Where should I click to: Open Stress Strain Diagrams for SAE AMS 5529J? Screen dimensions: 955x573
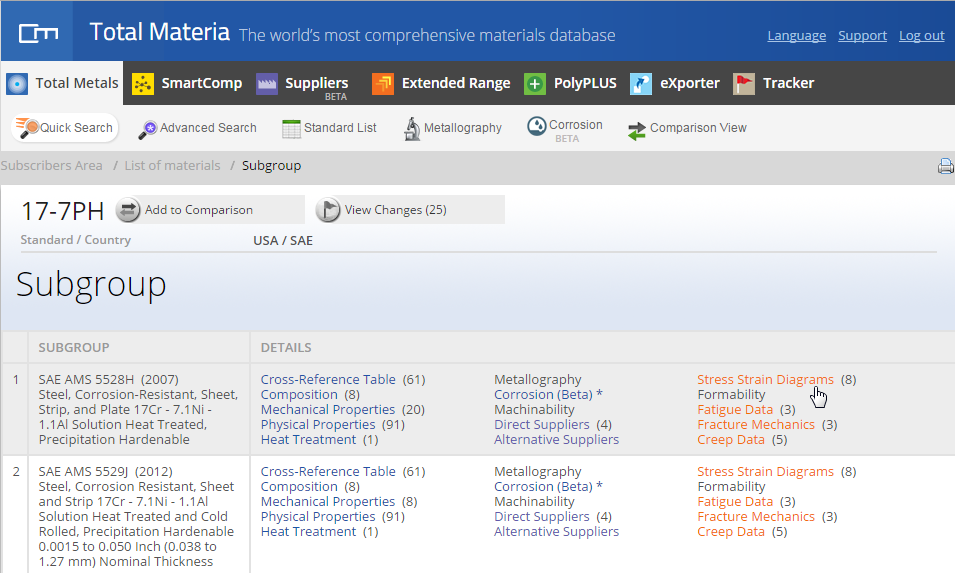766,471
